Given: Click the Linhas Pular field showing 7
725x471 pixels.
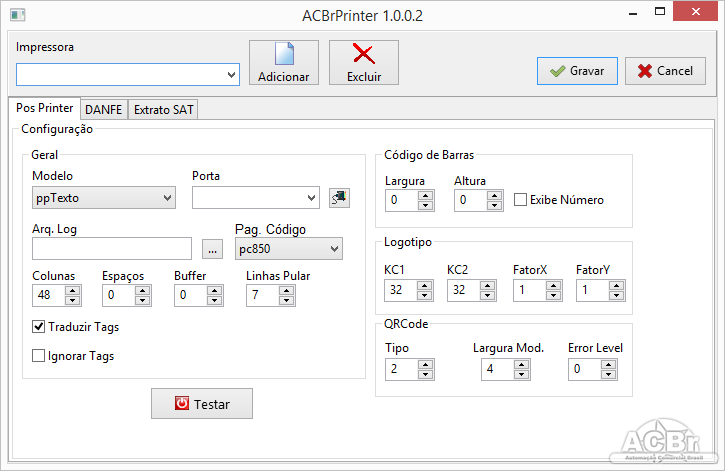Looking at the screenshot, I should 263,295.
